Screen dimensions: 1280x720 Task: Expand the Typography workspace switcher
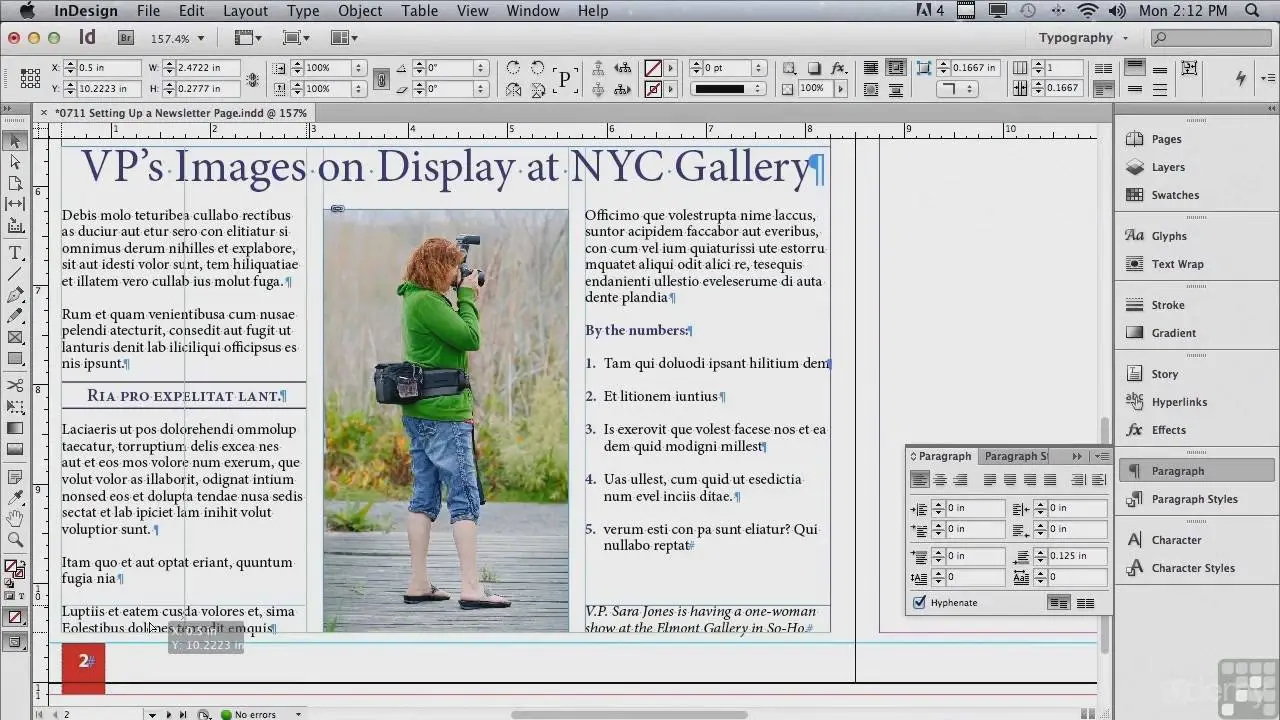pyautogui.click(x=1084, y=38)
